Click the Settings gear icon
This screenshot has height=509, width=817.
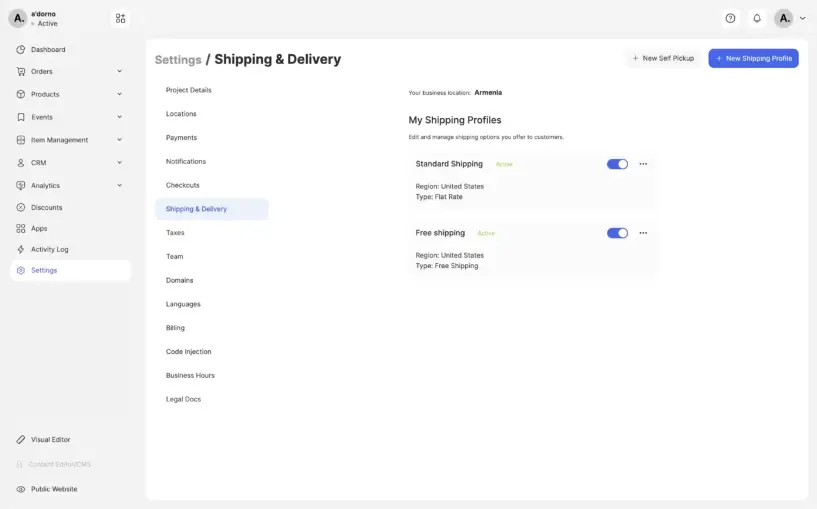[x=20, y=270]
